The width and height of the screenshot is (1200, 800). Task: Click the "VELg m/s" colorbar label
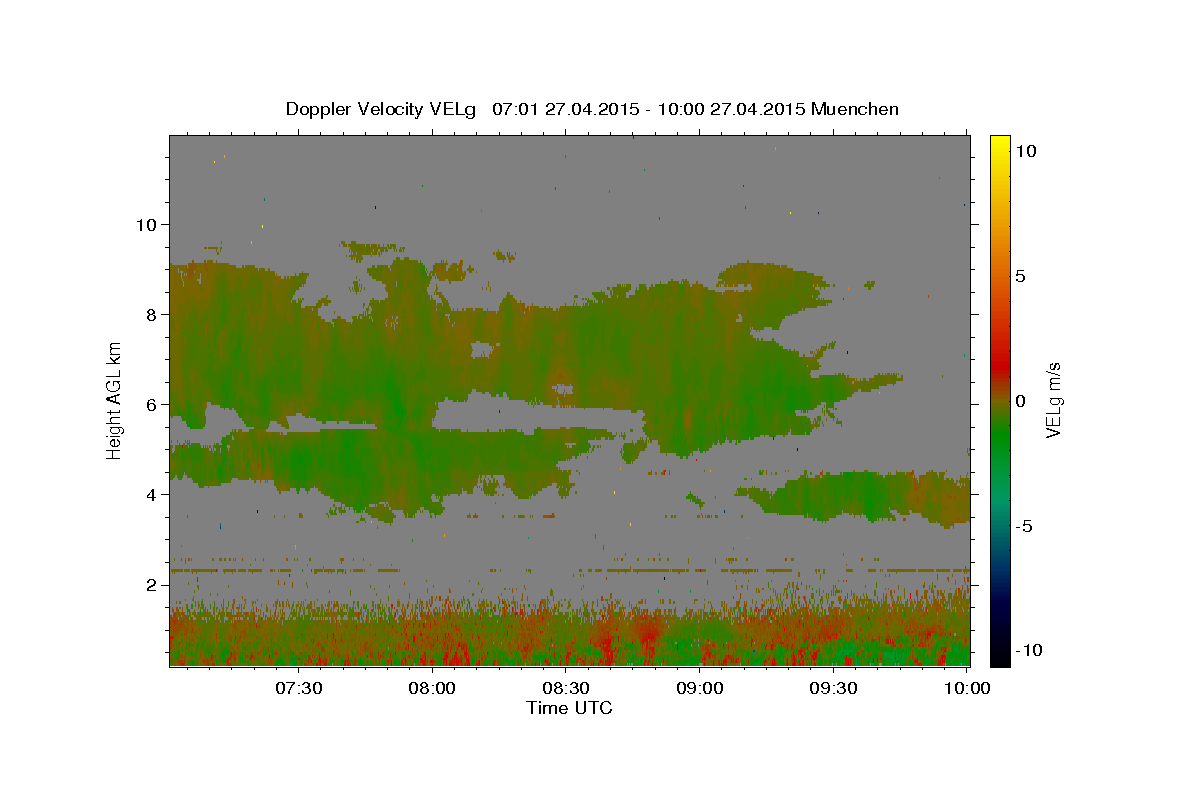(x=1053, y=401)
